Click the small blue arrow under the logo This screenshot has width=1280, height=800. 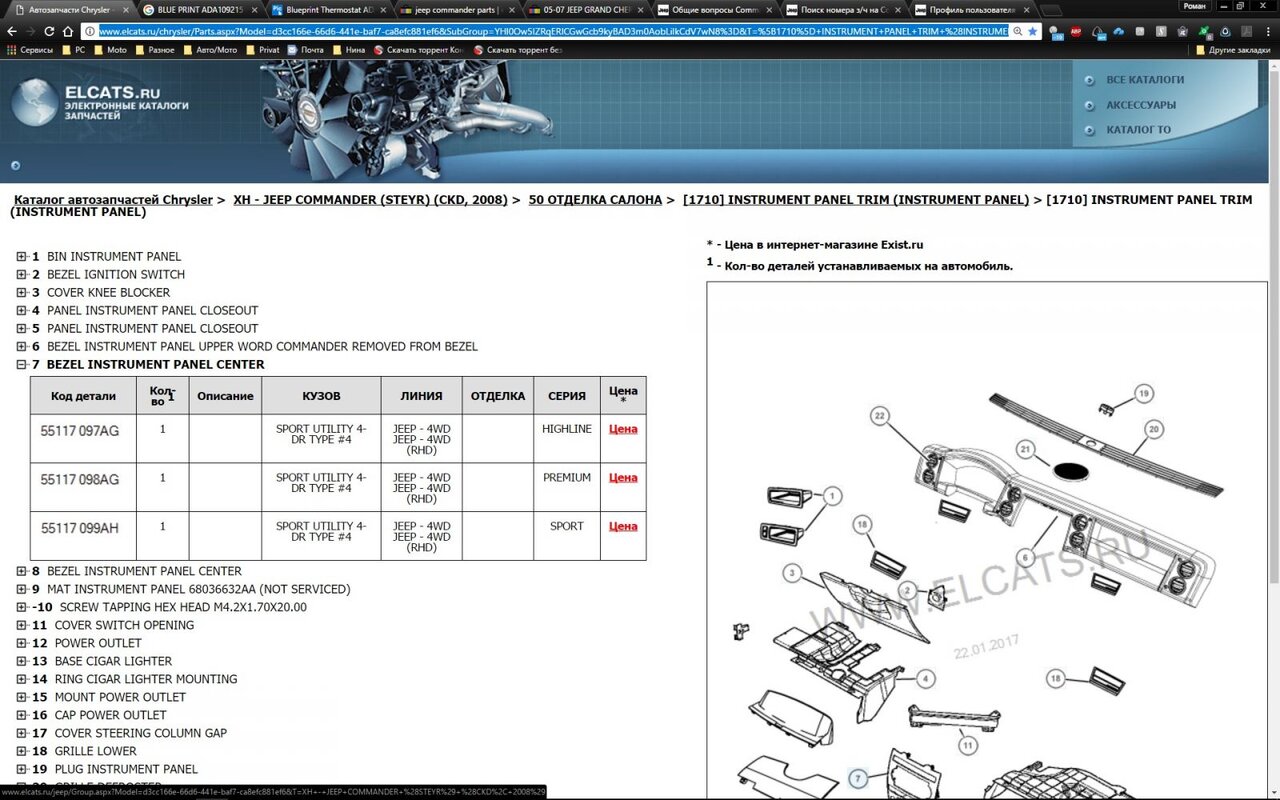coord(15,166)
